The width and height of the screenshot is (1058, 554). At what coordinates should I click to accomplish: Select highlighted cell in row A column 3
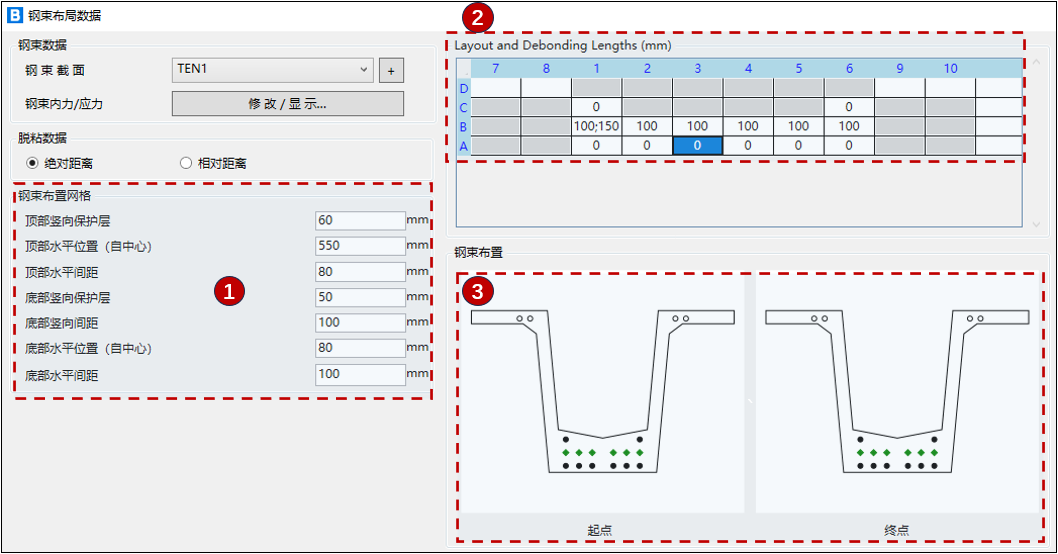pos(697,146)
